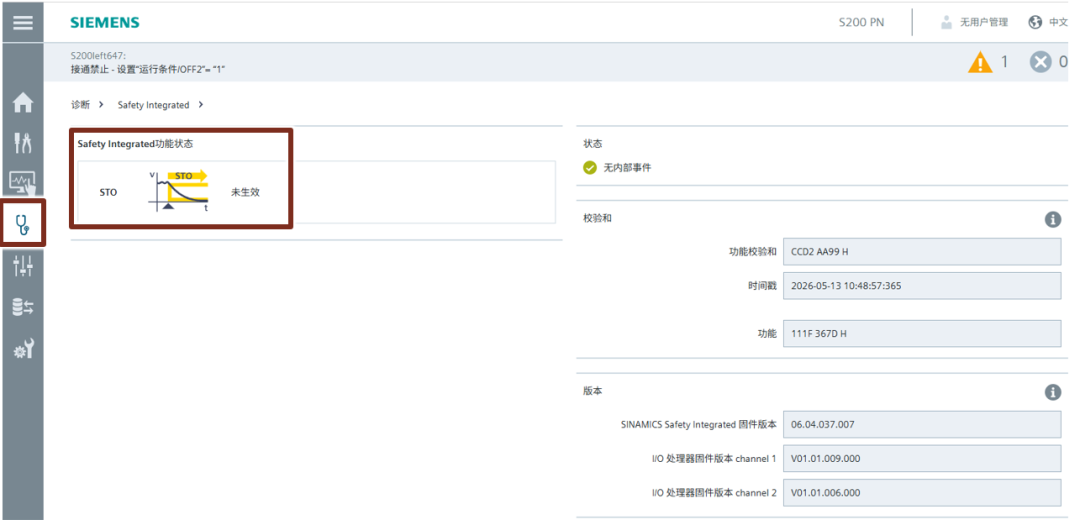Click the channel 1 firmware version field
Viewport: 1080px width, 525px height.
(922, 458)
